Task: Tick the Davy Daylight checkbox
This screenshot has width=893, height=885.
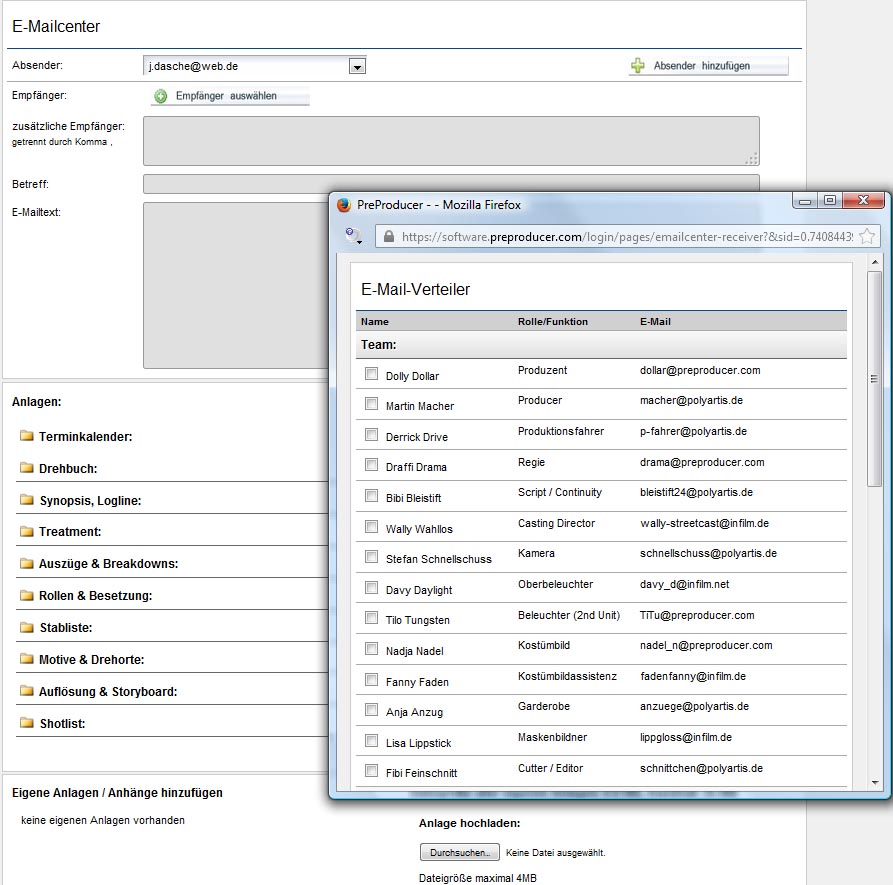Action: point(371,587)
